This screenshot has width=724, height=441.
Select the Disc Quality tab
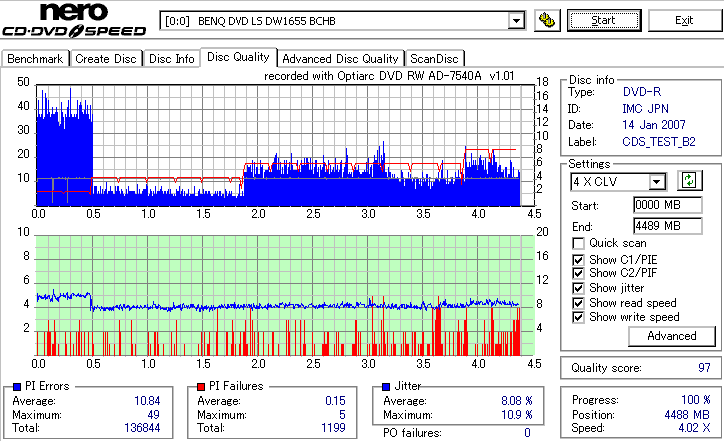pos(238,57)
